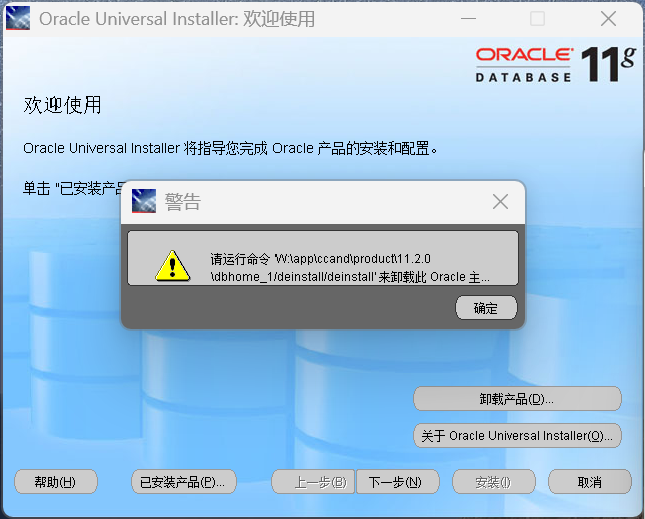
Task: Open 关于 Oracle Universal Installer(O)...
Action: pos(517,435)
